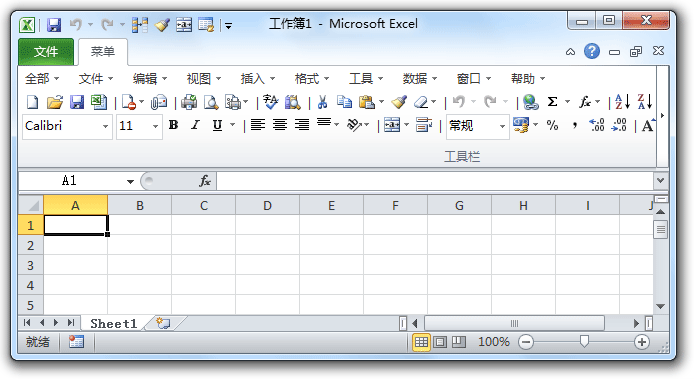694x379 pixels.
Task: Pick the Format Painter brush in toolbar row
Action: (x=399, y=102)
